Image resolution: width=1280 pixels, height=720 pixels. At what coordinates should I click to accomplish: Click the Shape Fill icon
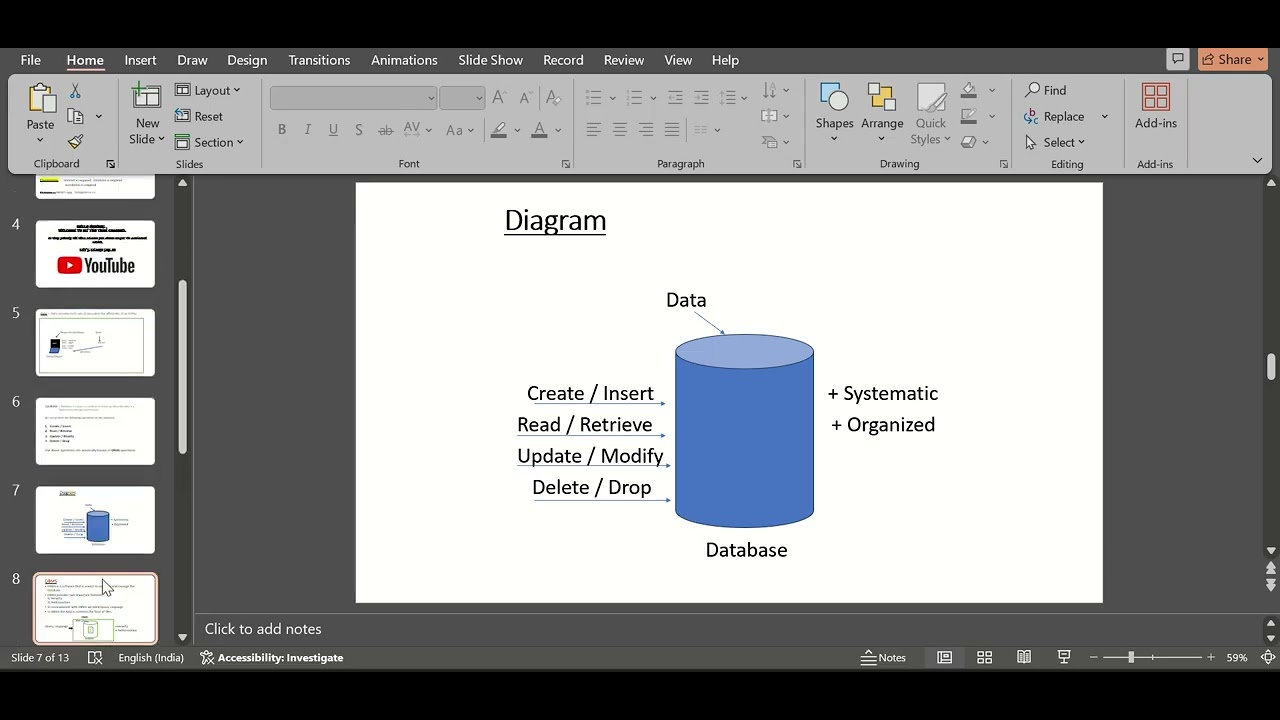click(969, 90)
